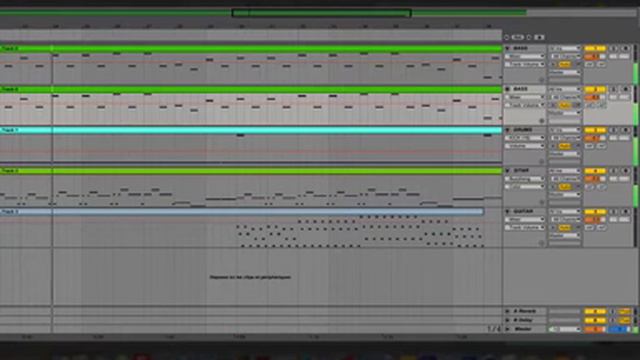The width and height of the screenshot is (640, 360).
Task: Open the Master track output dropdown
Action: click(565, 329)
